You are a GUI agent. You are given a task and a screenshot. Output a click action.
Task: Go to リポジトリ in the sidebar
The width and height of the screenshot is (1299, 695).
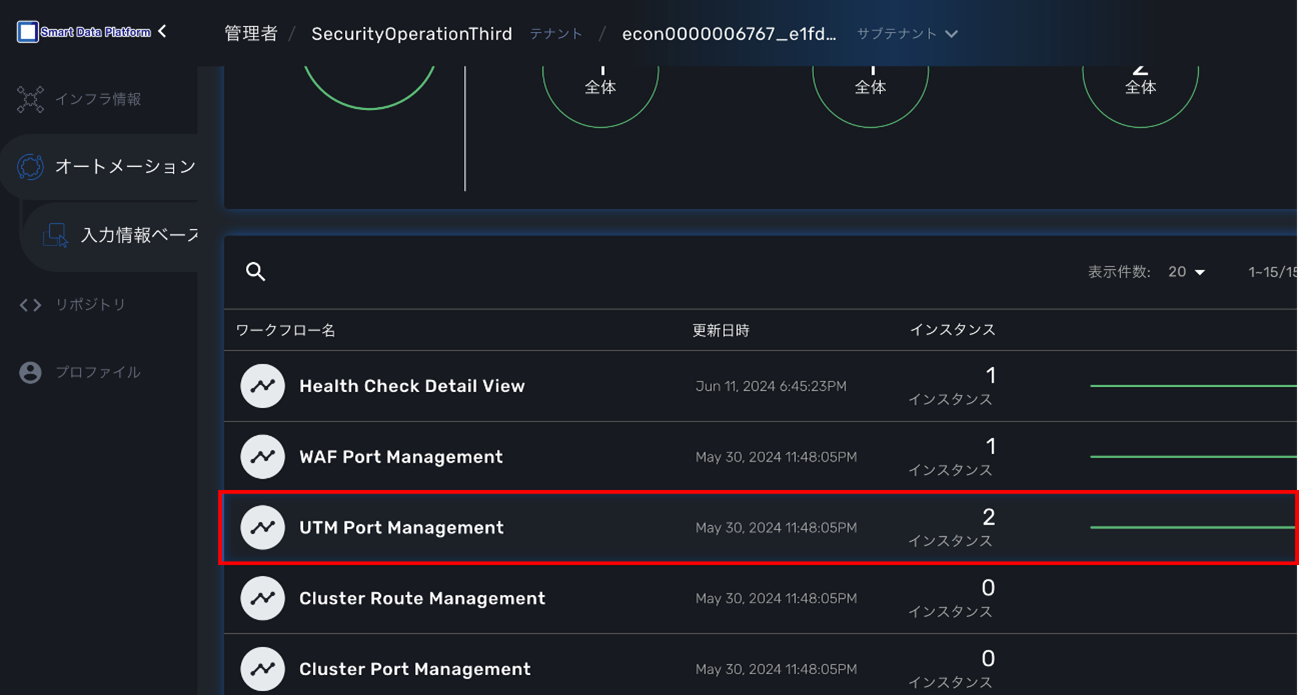tap(90, 304)
